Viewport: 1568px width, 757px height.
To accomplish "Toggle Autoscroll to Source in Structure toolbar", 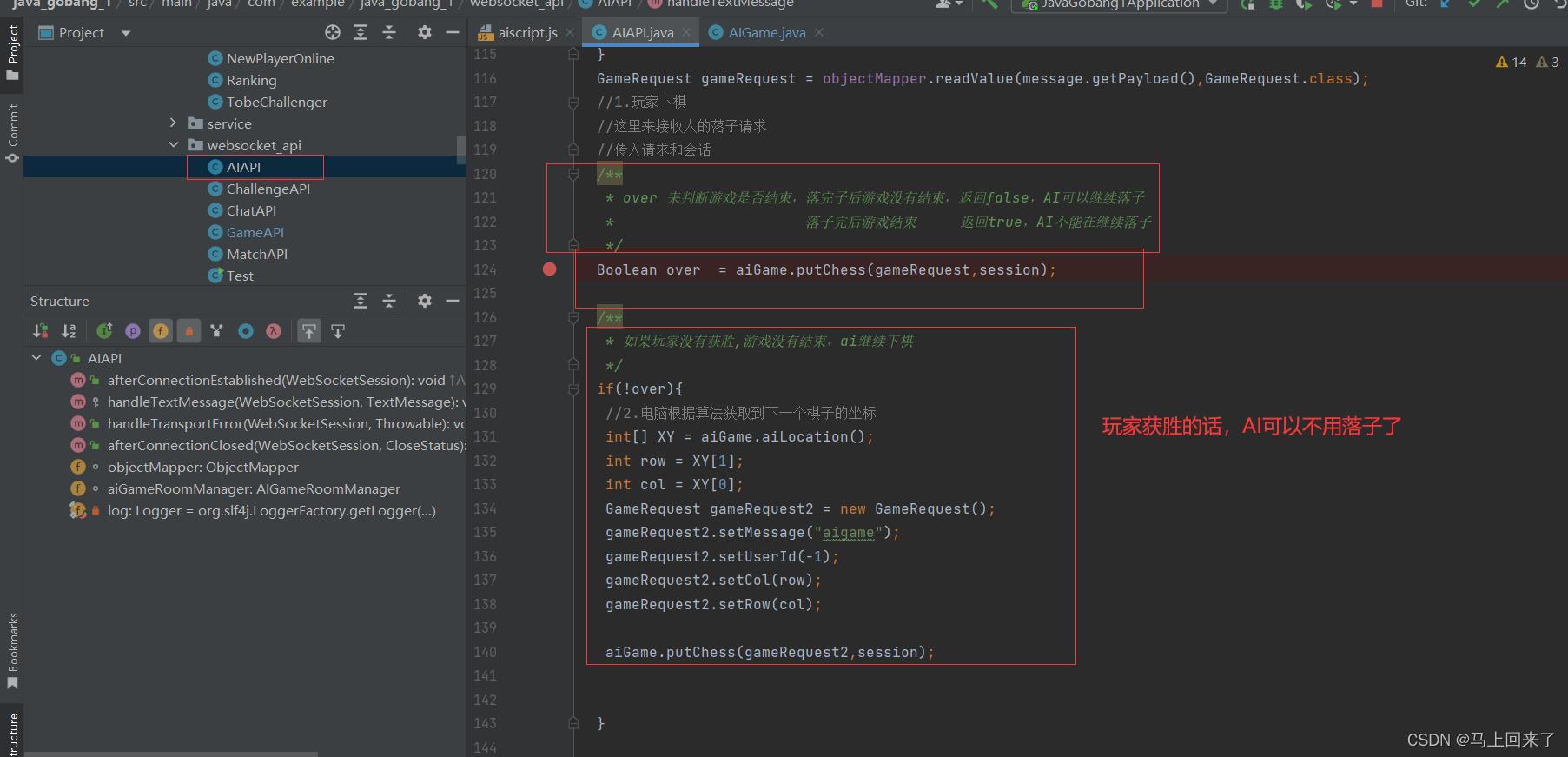I will pyautogui.click(x=309, y=331).
